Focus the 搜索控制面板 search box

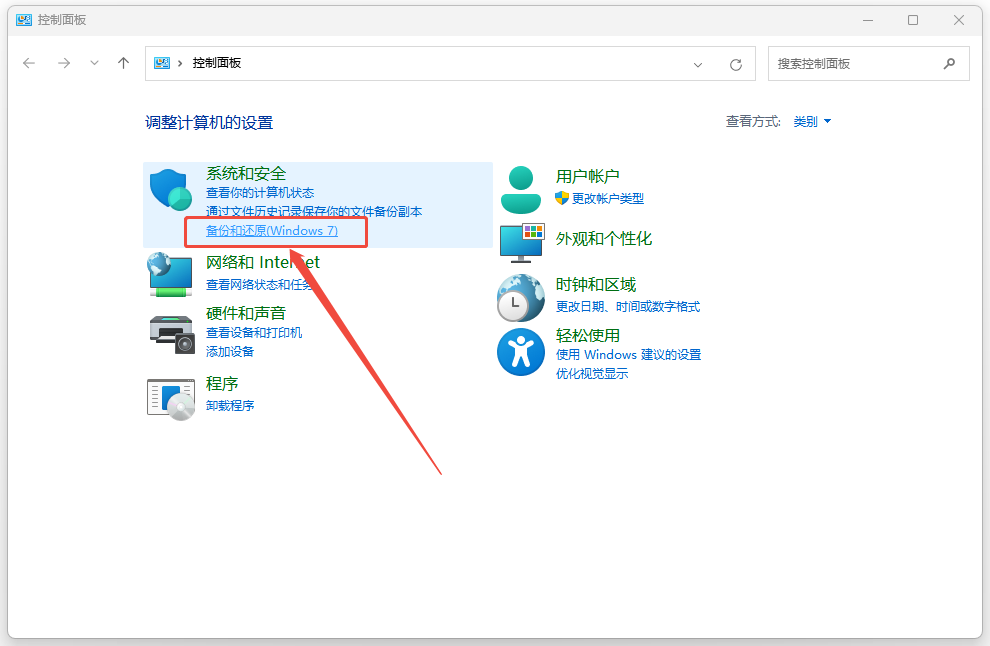coord(868,64)
